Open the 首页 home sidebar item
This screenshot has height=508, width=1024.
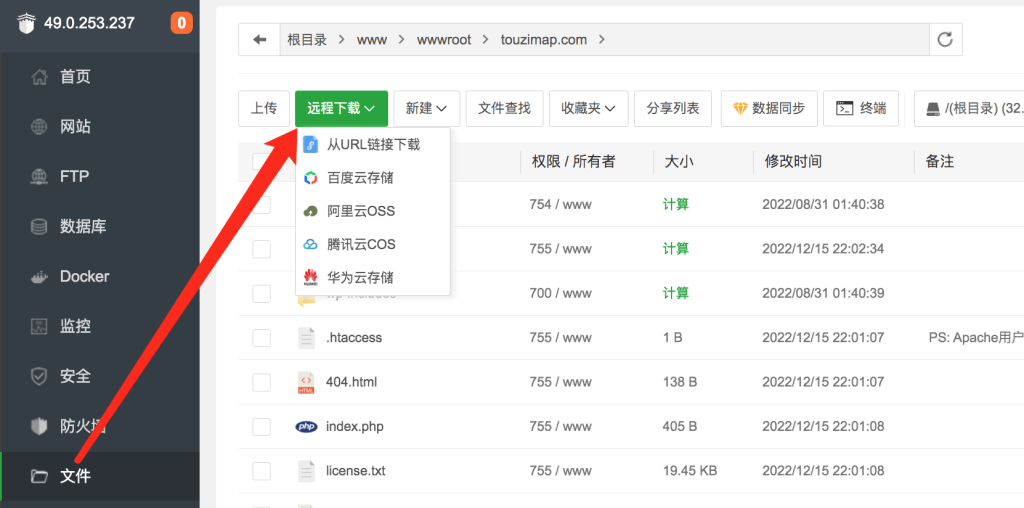click(99, 77)
